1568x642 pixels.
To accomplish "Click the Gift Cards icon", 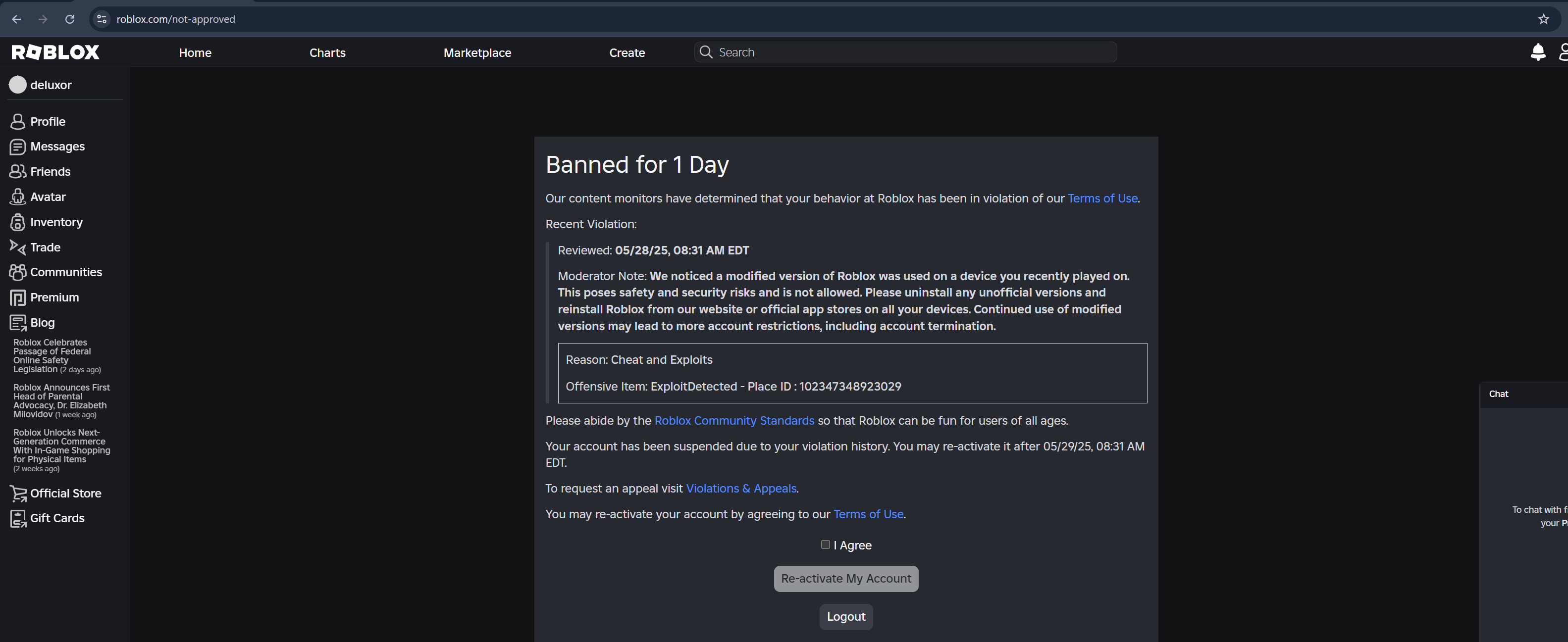I will pos(18,518).
